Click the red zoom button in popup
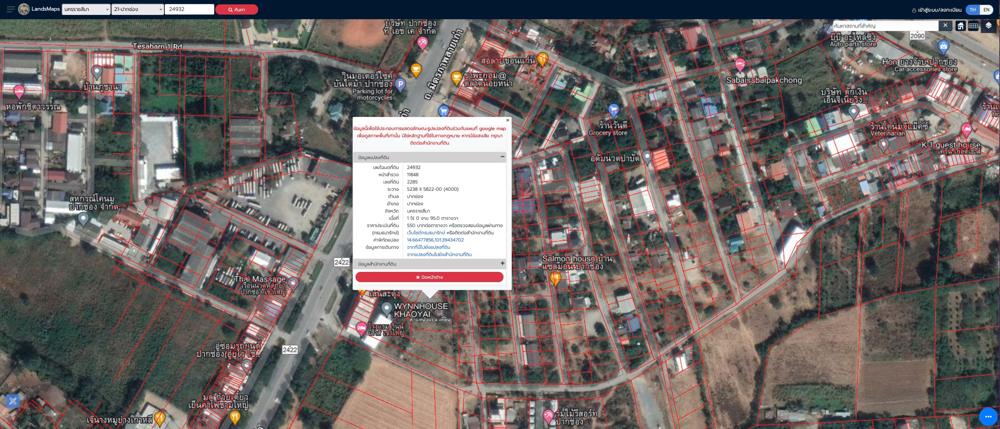The height and width of the screenshot is (429, 1000). pyautogui.click(x=429, y=277)
